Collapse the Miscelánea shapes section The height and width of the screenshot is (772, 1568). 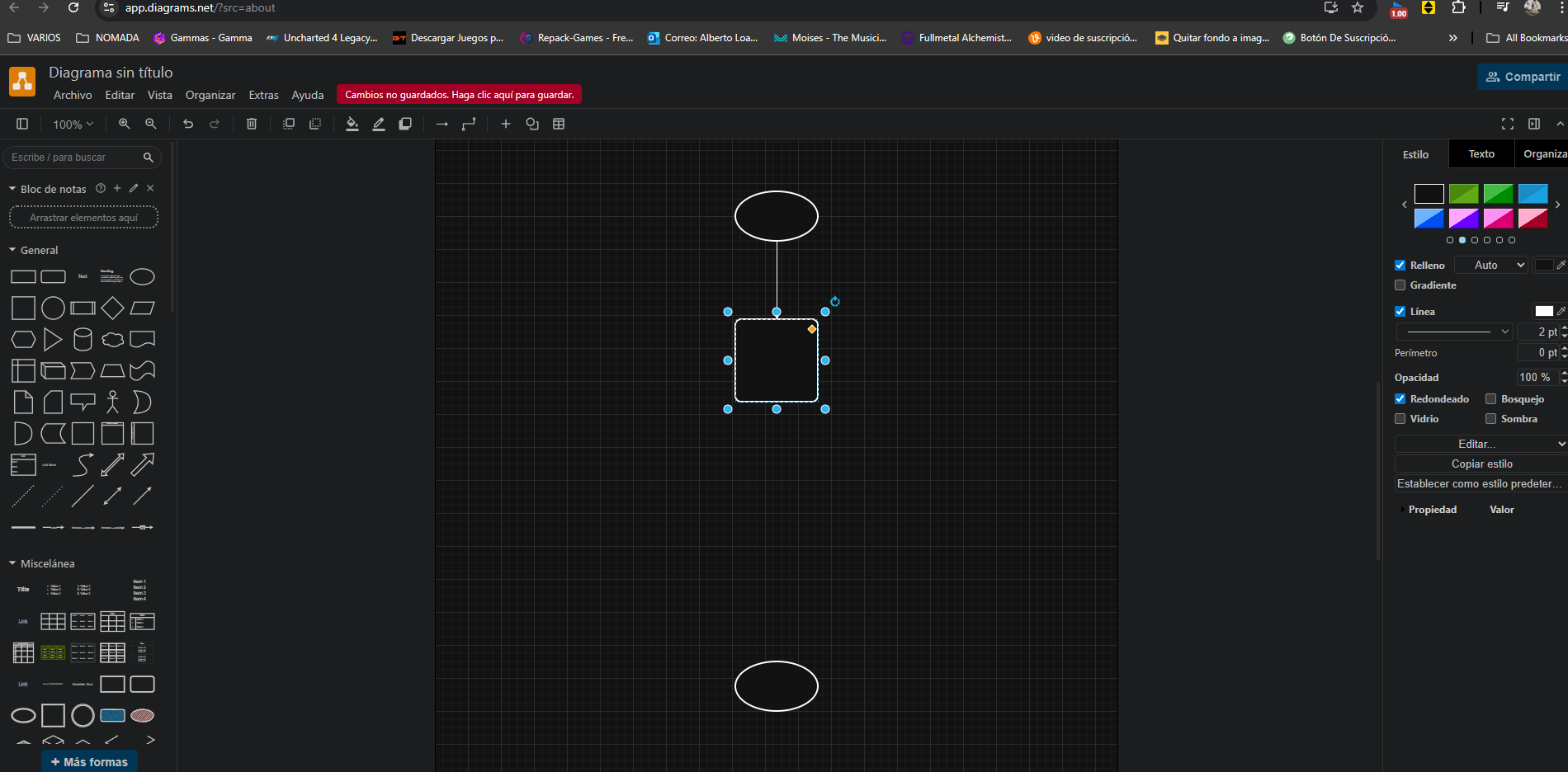[x=12, y=563]
